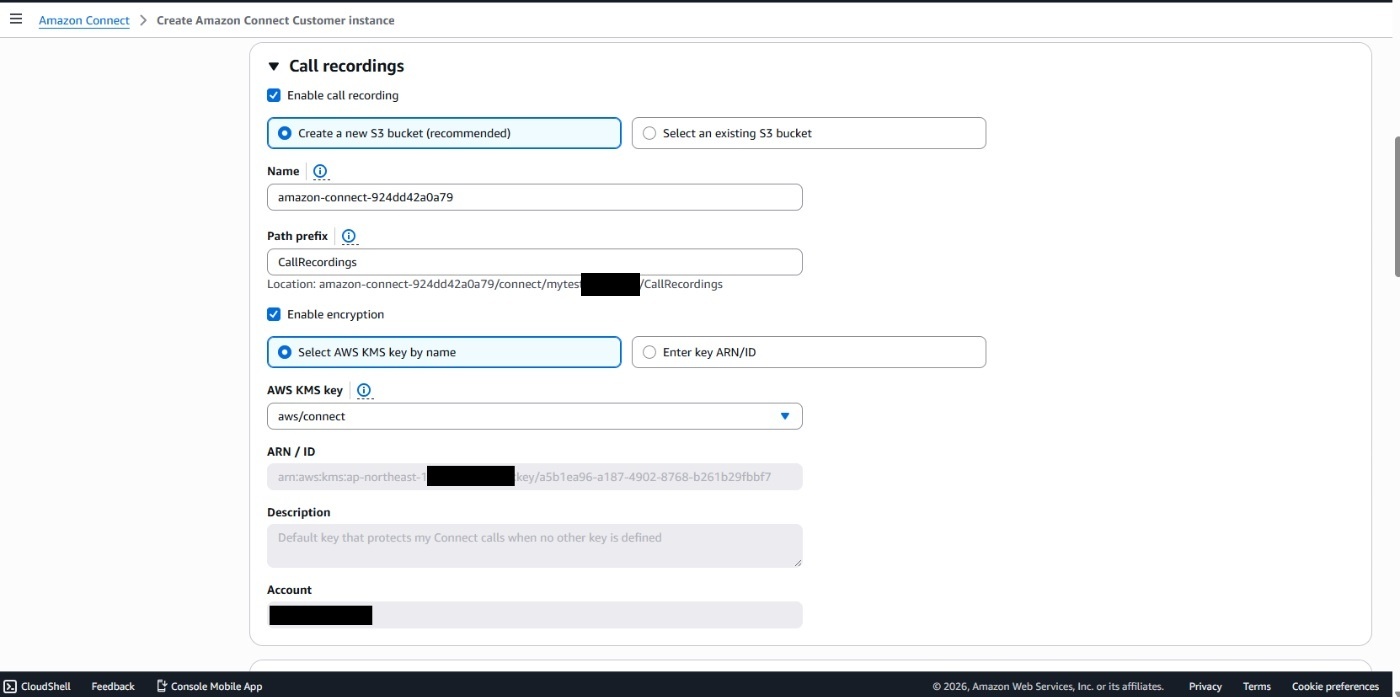Choose Select AWS KMS key by name
Viewport: 1400px width, 697px height.
444,352
